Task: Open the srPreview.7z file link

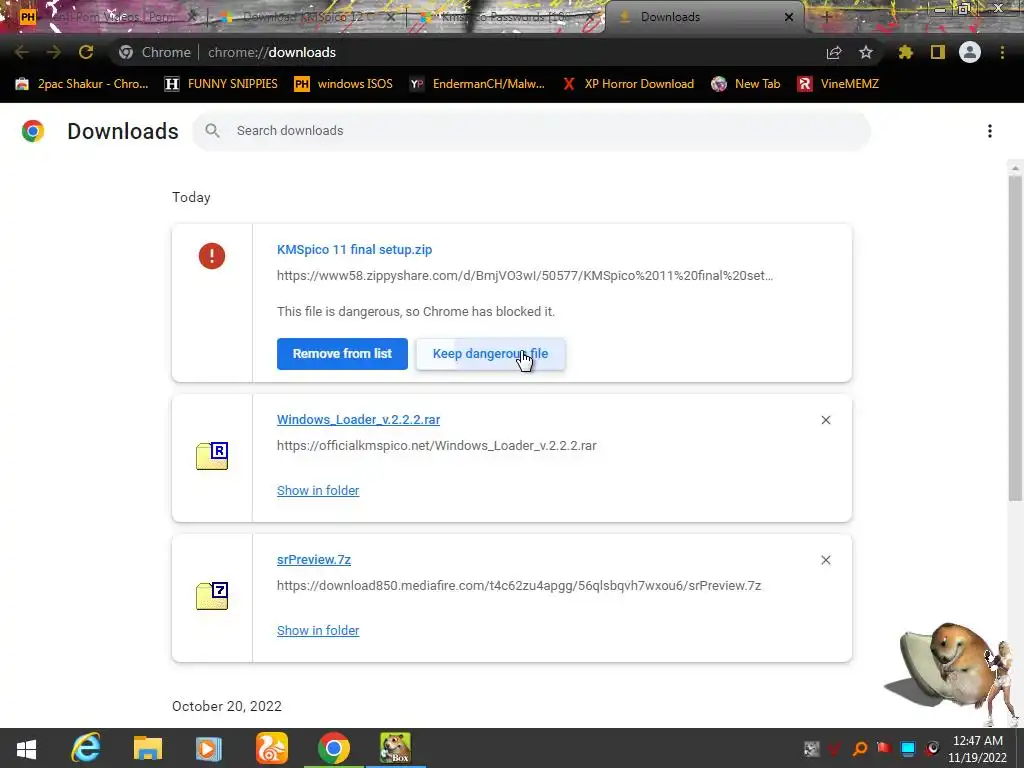Action: pyautogui.click(x=314, y=560)
